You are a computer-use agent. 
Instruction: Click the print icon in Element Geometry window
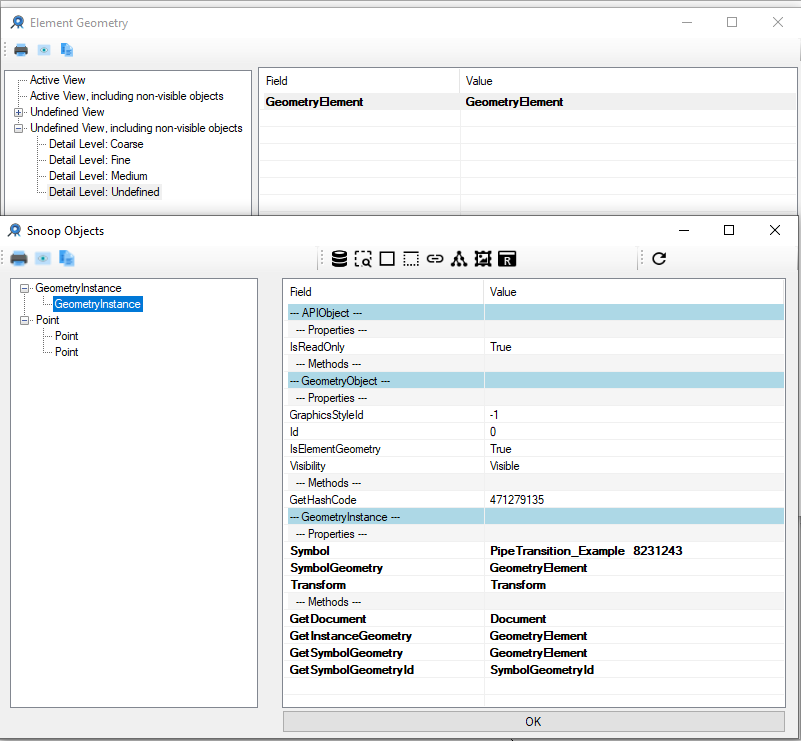21,50
